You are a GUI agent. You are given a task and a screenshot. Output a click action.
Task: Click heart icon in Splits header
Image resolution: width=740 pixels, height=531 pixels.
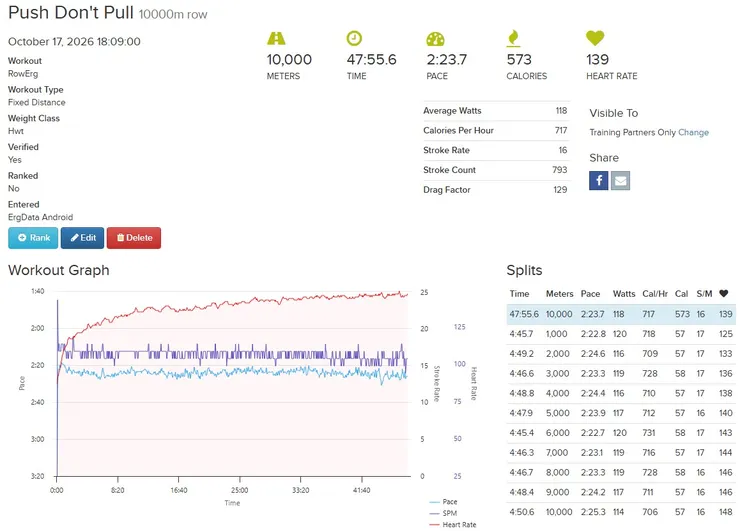tap(723, 294)
